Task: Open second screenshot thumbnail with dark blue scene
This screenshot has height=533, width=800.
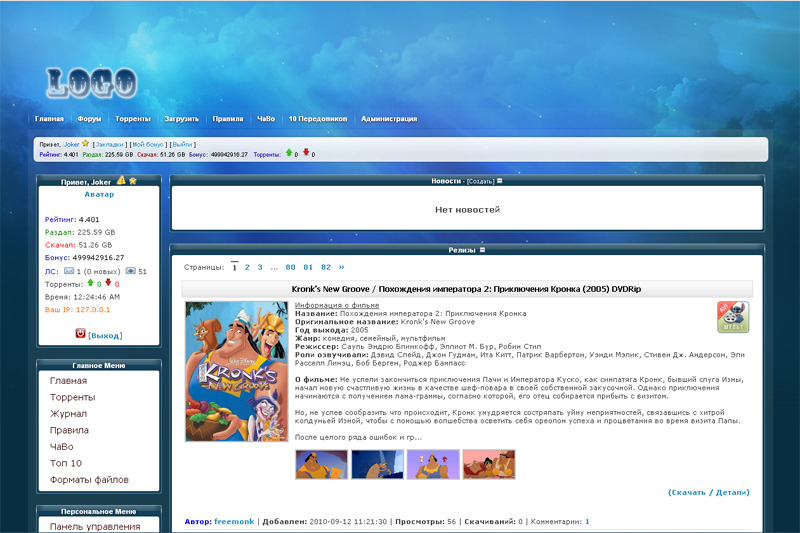Action: coord(378,465)
